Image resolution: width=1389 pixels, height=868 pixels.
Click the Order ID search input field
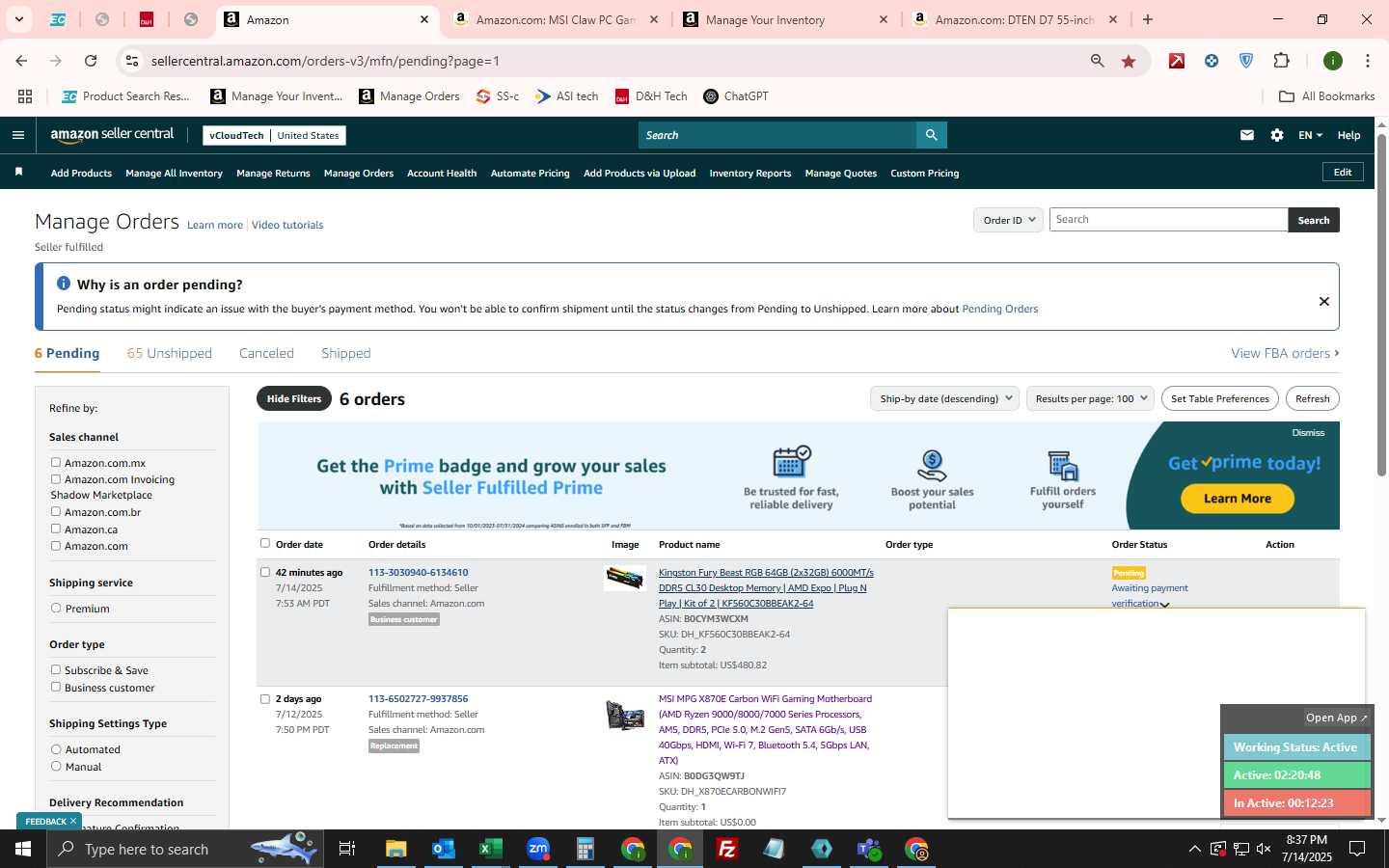[x=1168, y=220]
